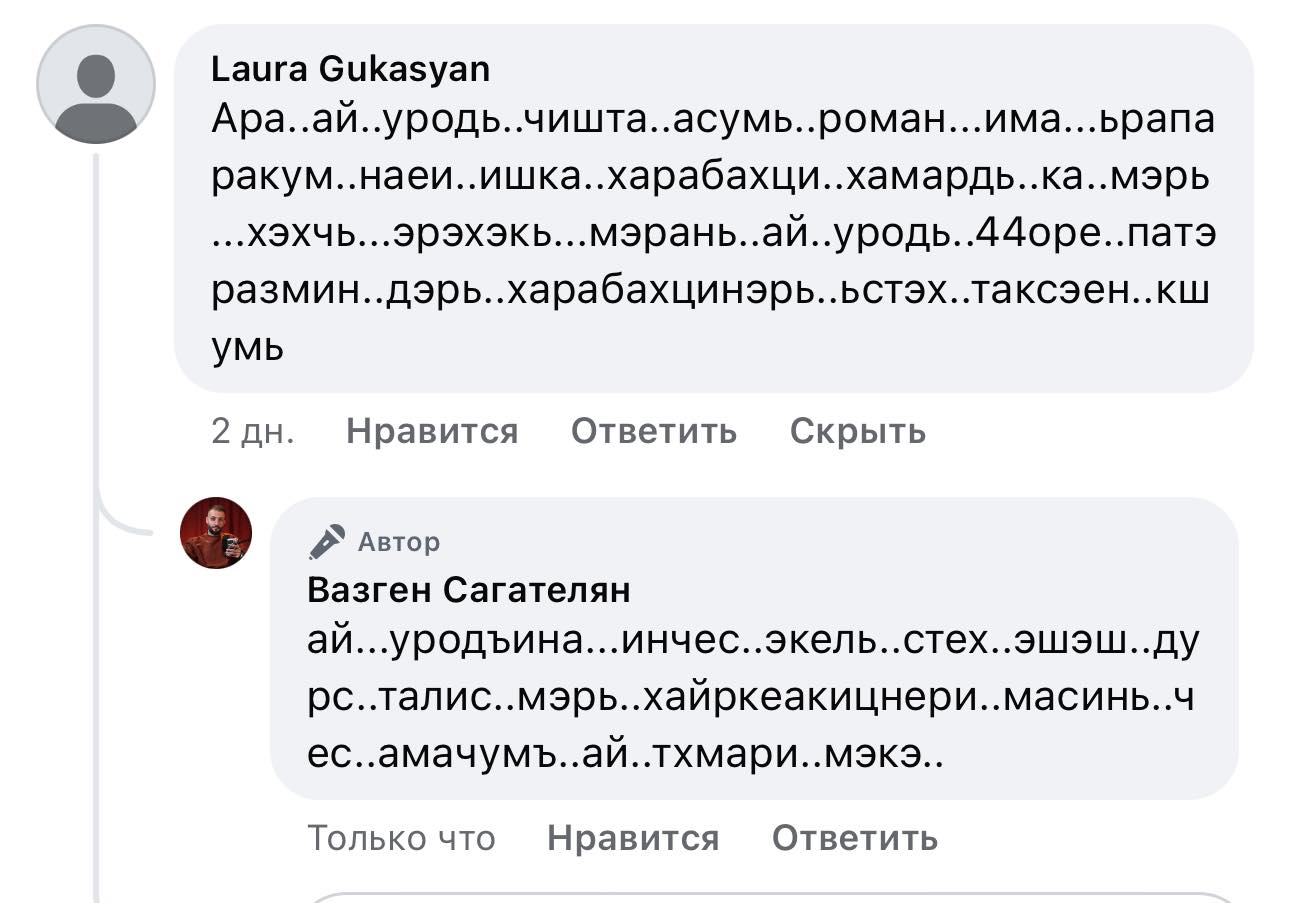The image size is (1290, 903).
Task: Click the vertical reply thread connector line
Action: pyautogui.click(x=96, y=700)
